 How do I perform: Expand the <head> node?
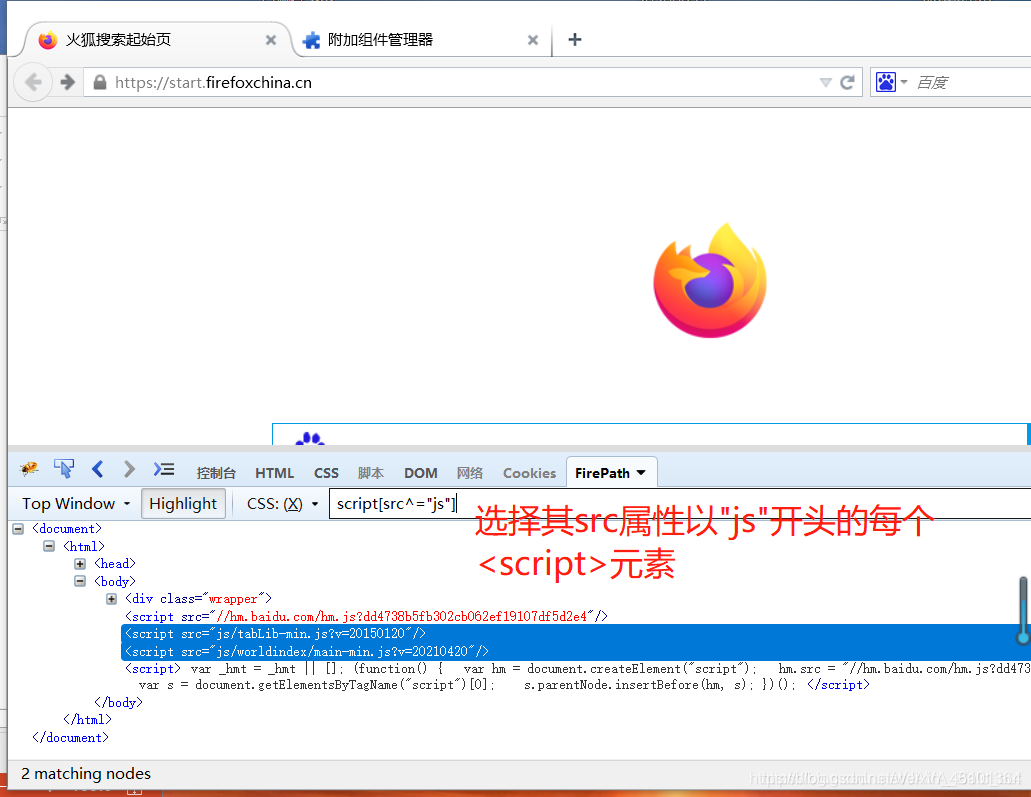(x=80, y=564)
